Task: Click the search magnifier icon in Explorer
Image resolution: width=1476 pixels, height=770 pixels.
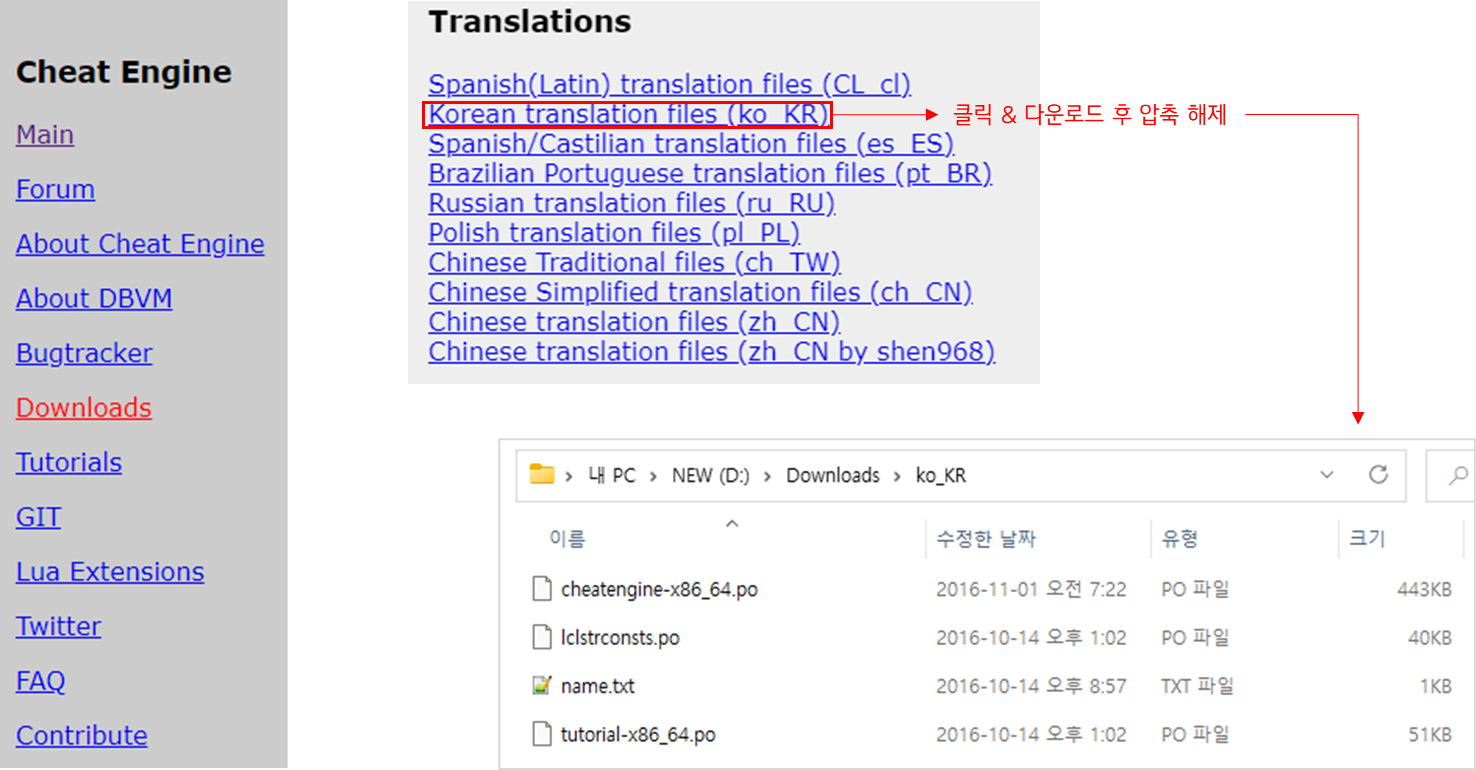Action: [1458, 476]
